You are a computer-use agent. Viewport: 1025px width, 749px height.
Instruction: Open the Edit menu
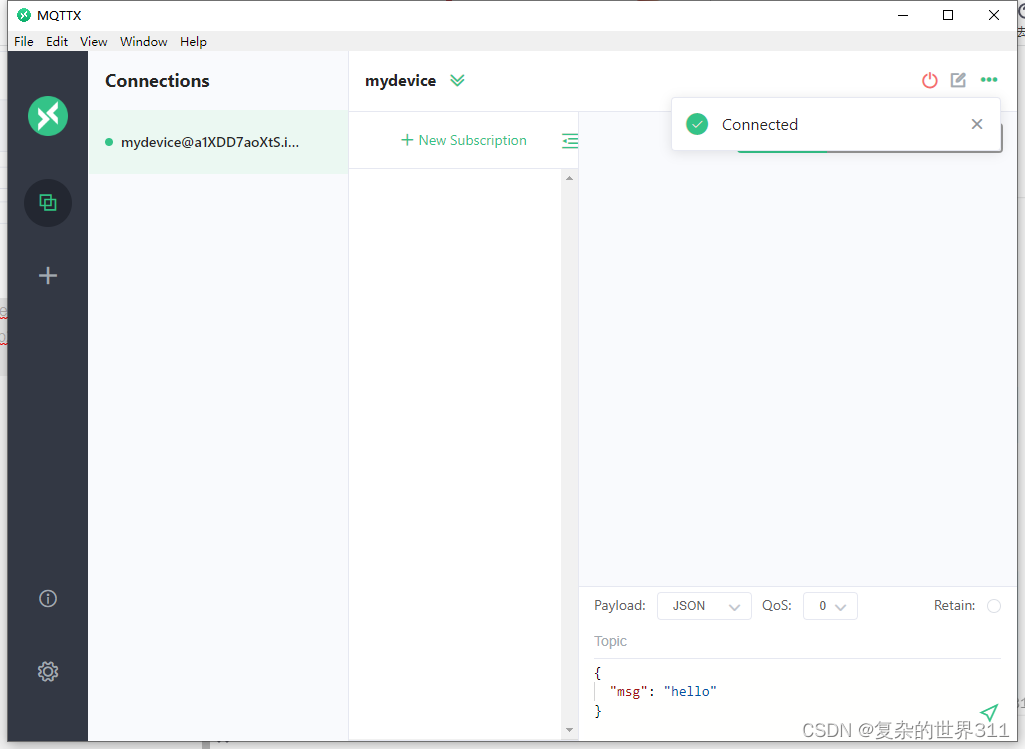[x=57, y=42]
